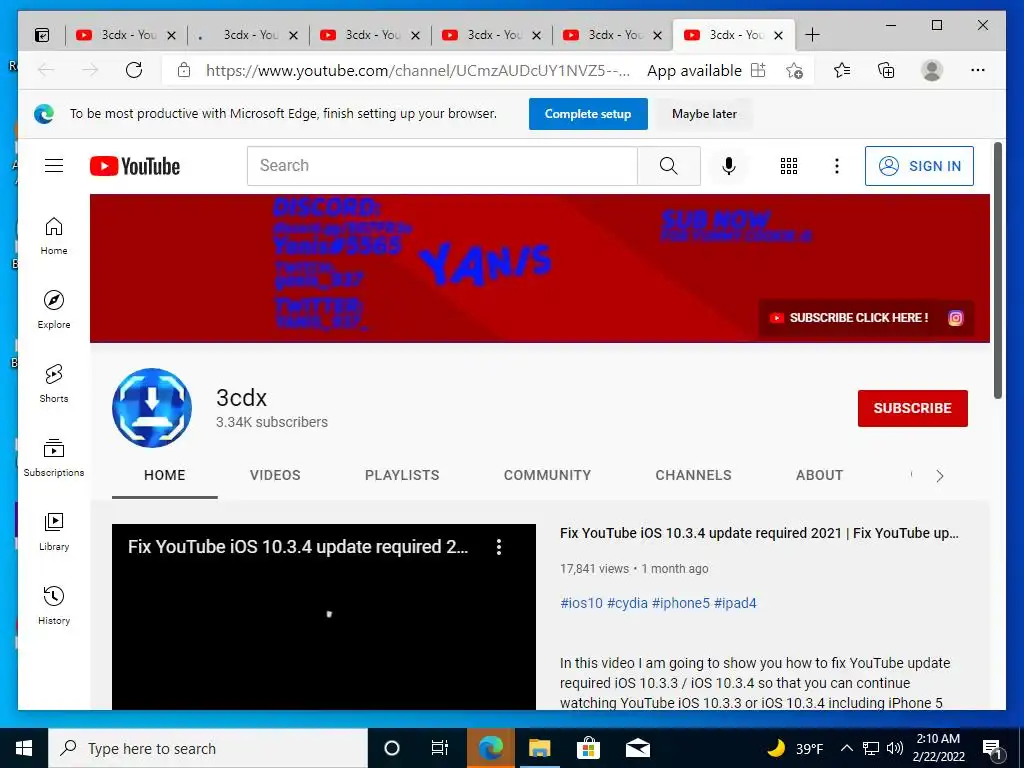Click the #iphone5 hashtag

click(680, 603)
